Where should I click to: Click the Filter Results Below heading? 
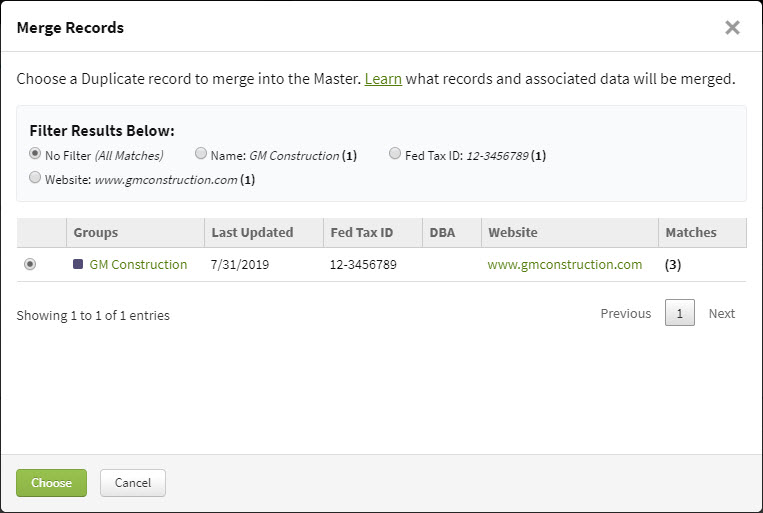102,131
